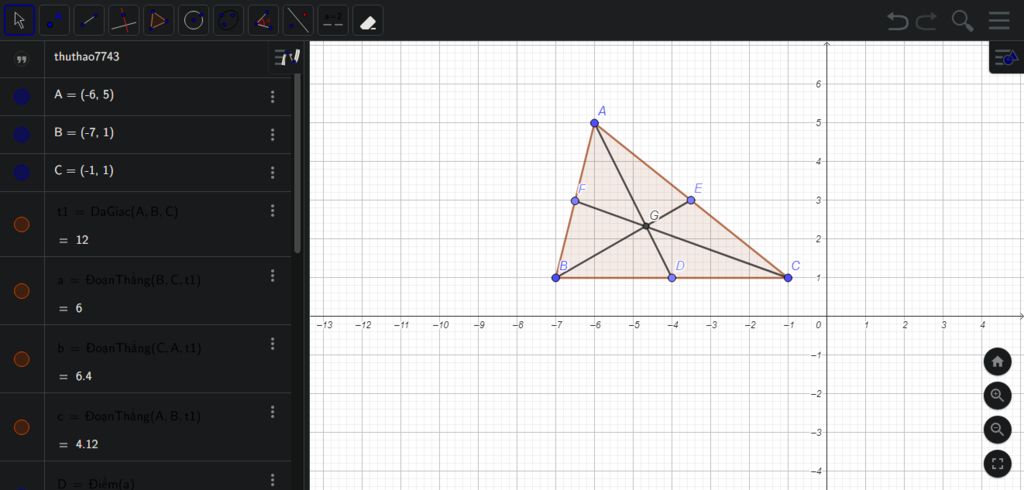Screen dimensions: 1024x490
Task: Select the Circle tool
Action: point(193,20)
